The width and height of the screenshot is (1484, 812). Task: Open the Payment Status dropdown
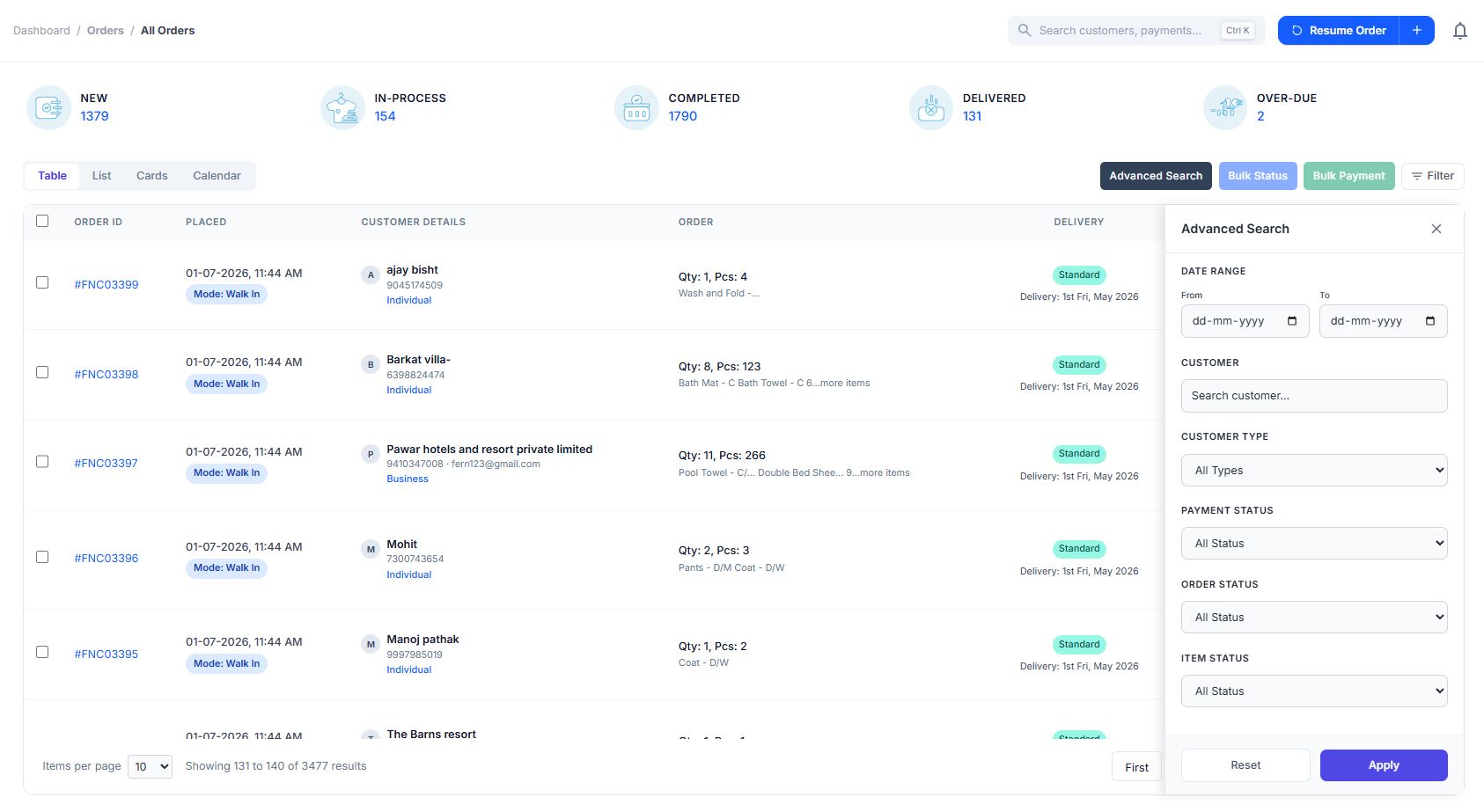[1314, 544]
